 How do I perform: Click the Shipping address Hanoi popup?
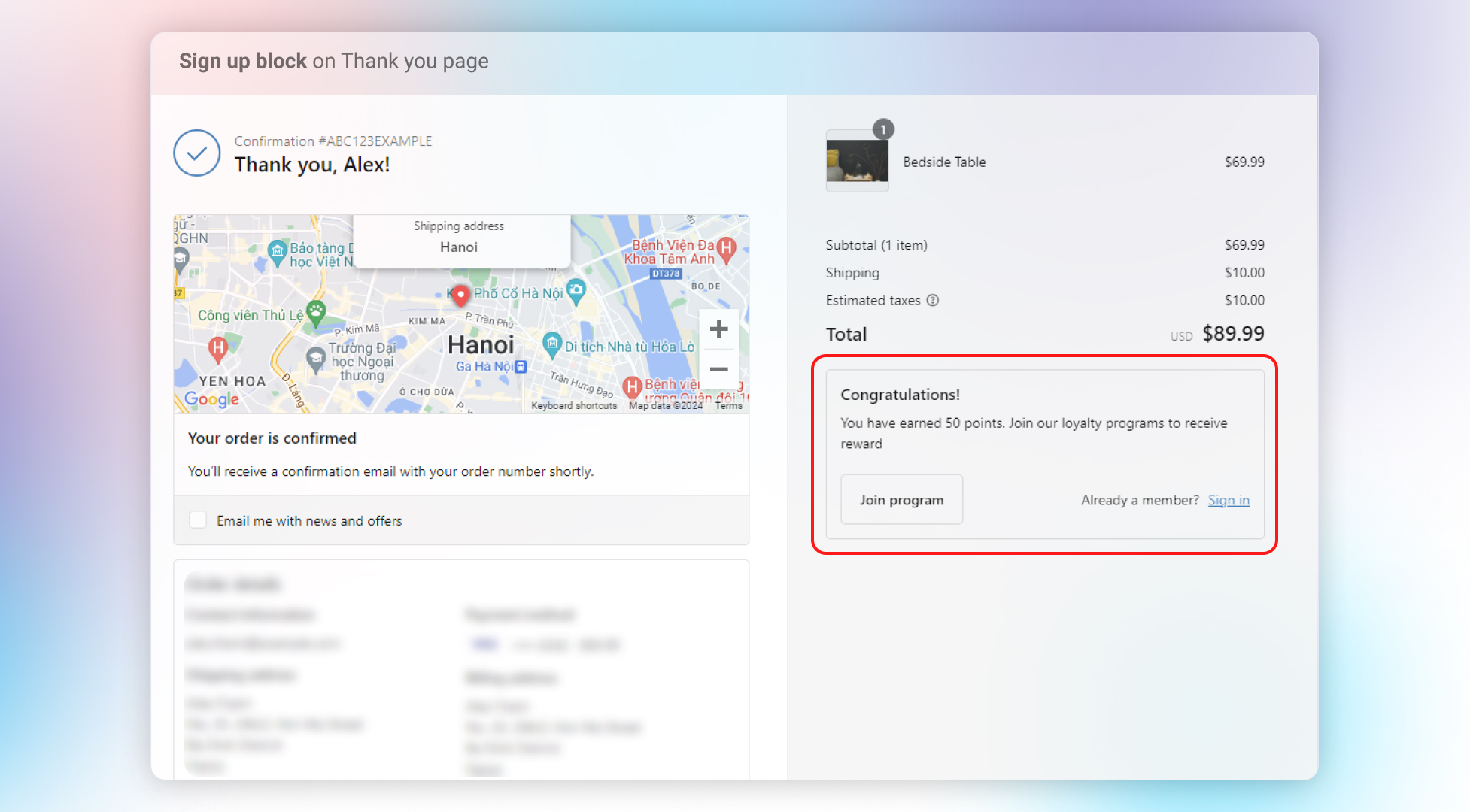(462, 241)
